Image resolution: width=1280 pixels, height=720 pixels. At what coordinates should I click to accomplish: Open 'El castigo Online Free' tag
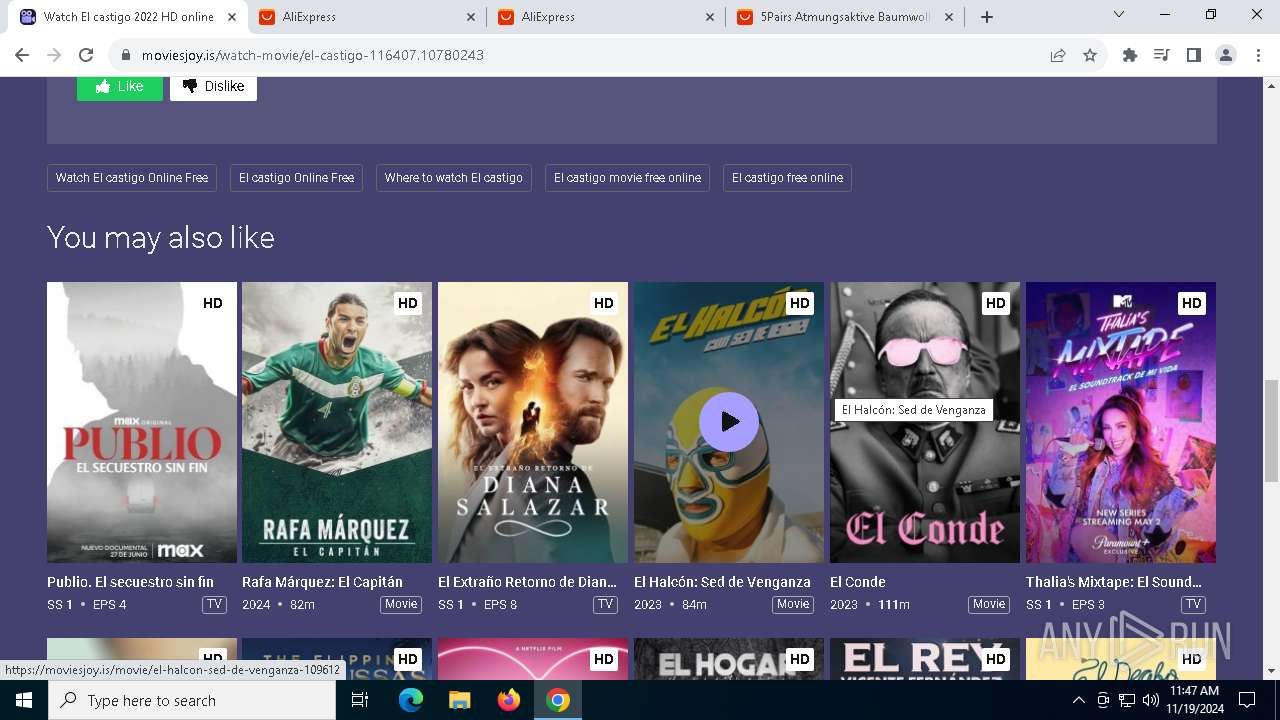[296, 178]
